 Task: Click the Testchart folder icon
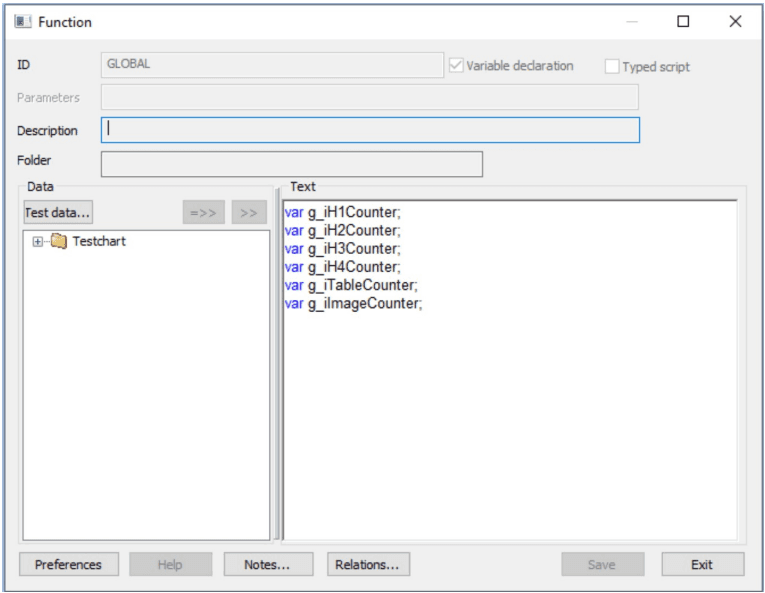coord(58,241)
